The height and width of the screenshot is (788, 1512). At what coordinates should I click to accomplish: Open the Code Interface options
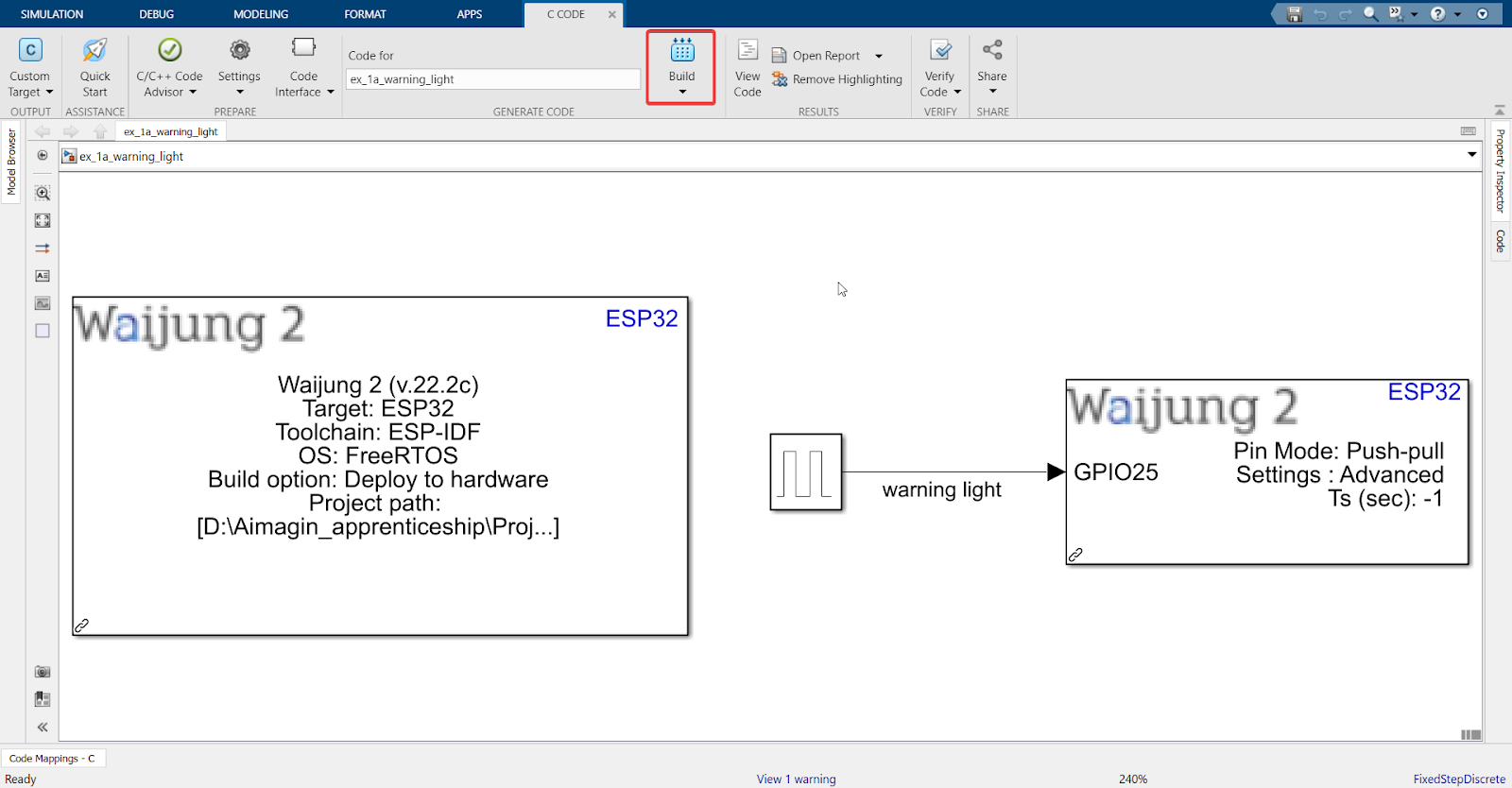click(303, 68)
